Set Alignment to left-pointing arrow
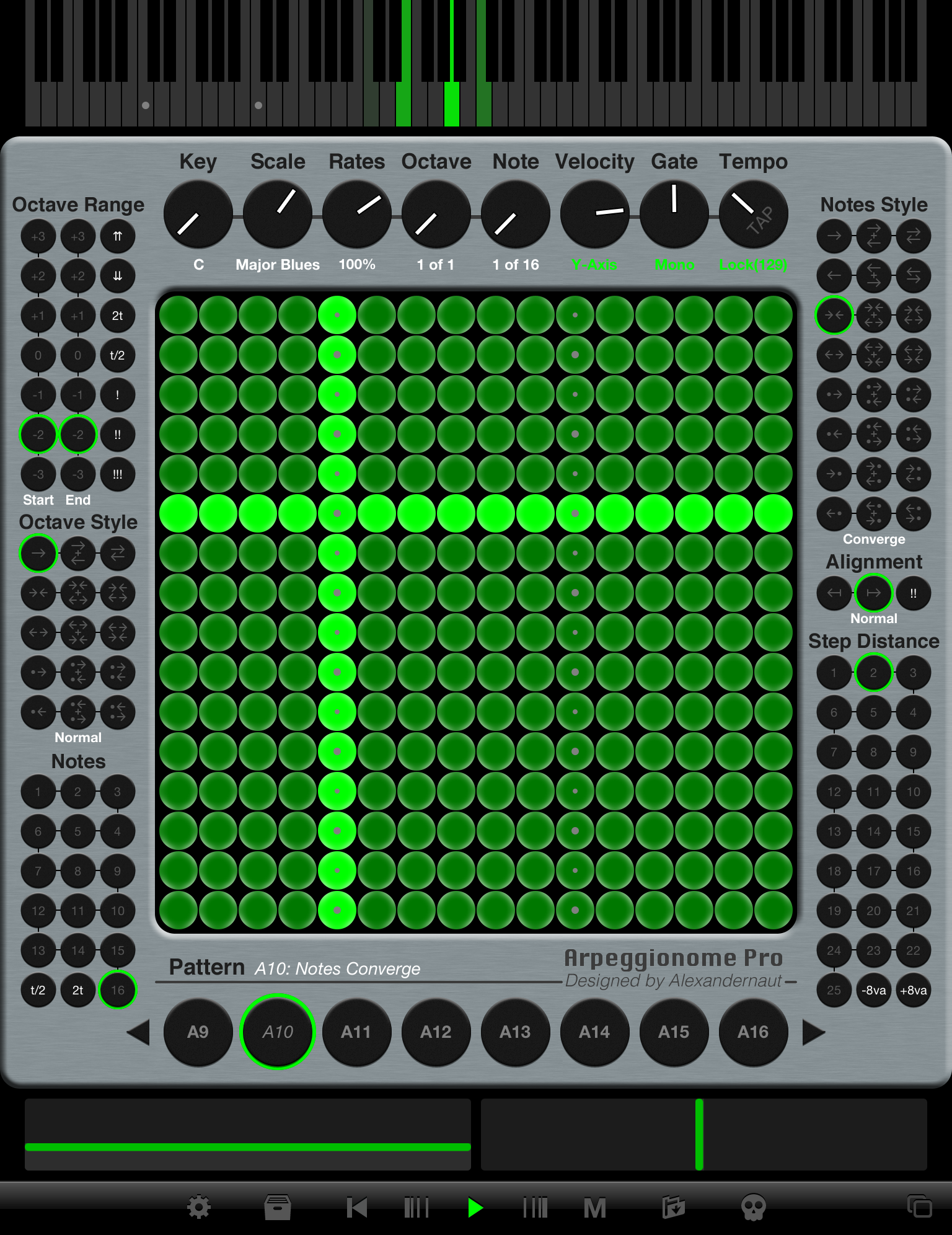The width and height of the screenshot is (952, 1235). 834,593
